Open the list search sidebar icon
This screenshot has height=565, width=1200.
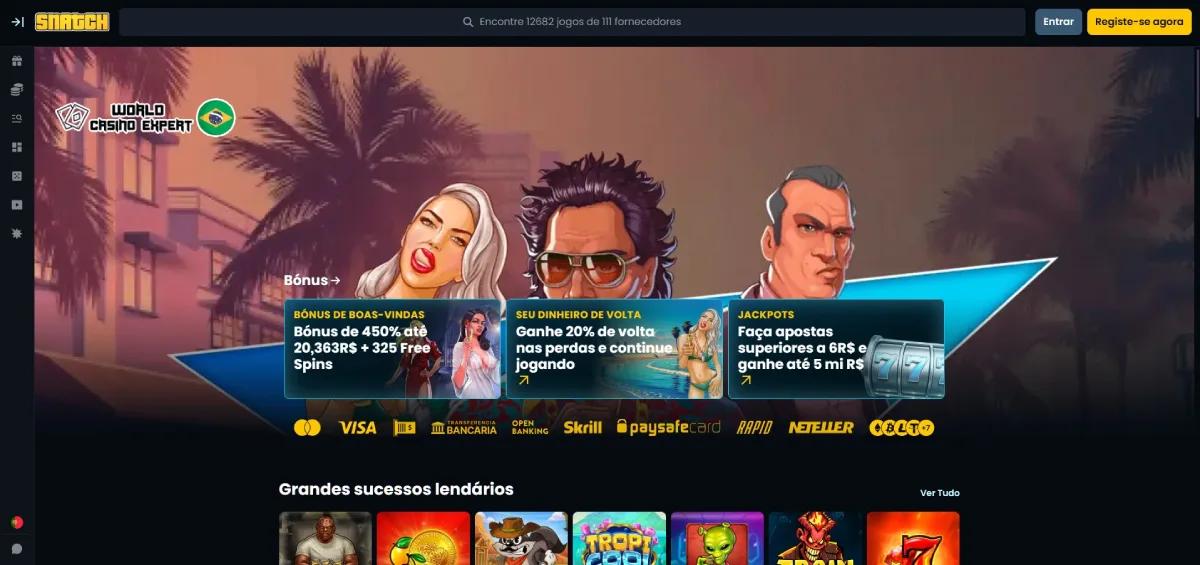17,119
